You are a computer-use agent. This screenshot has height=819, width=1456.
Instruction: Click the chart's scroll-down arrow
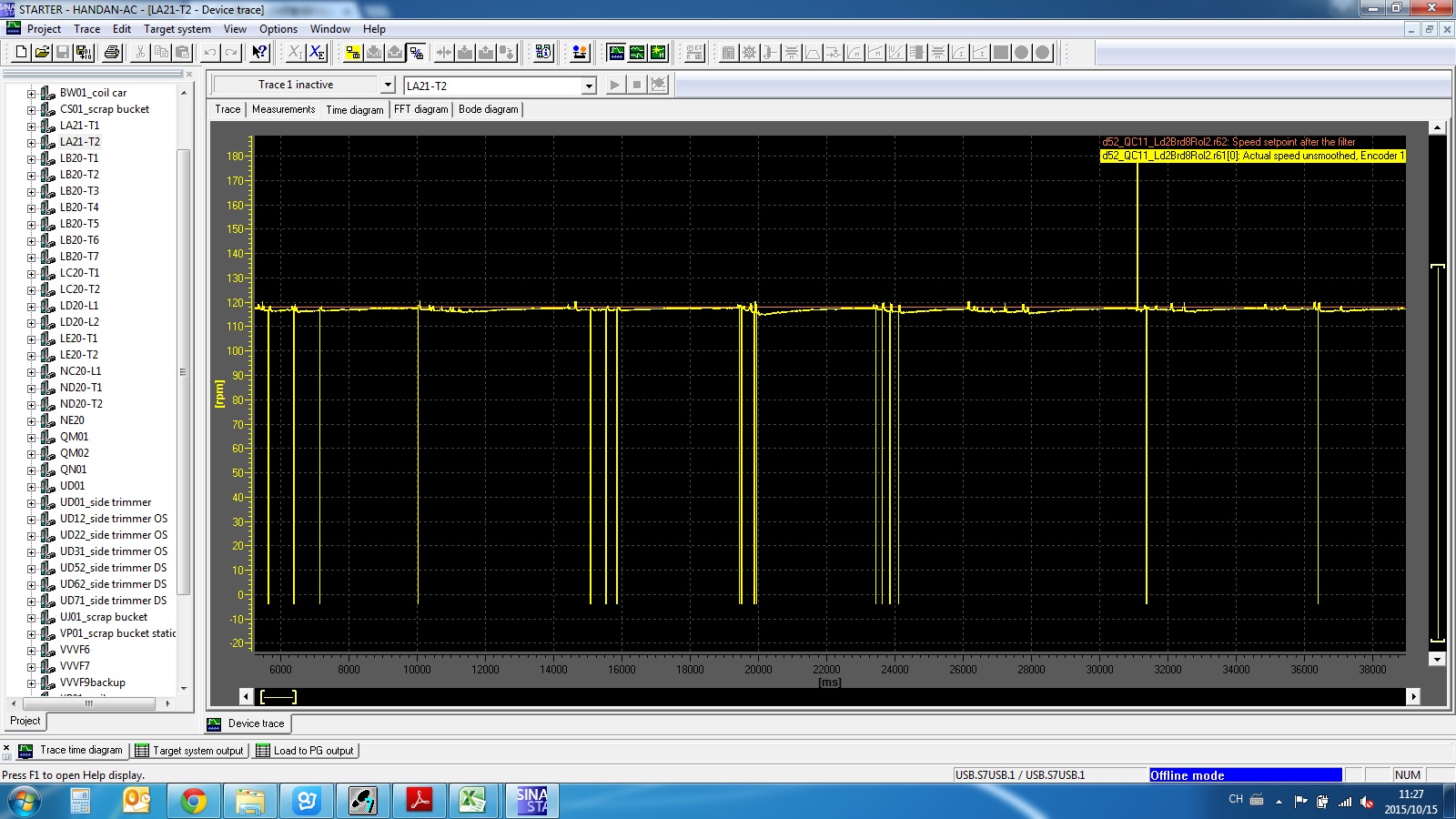[1438, 659]
